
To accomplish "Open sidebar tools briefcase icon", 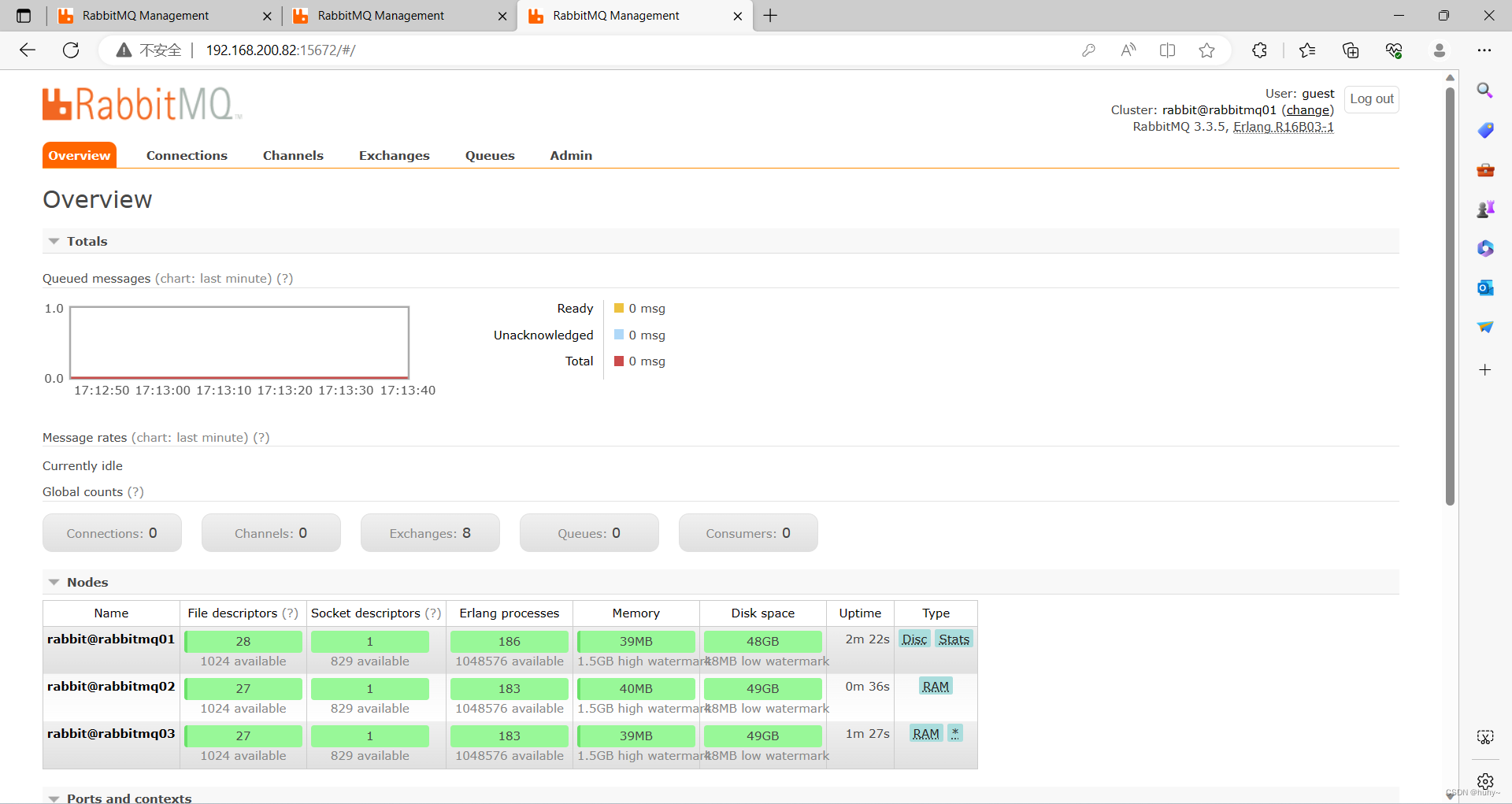I will point(1485,169).
